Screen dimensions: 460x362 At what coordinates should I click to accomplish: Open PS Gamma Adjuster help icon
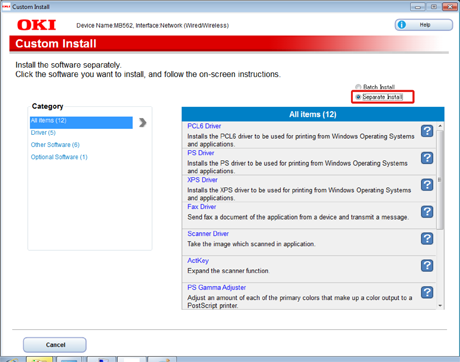tap(427, 292)
